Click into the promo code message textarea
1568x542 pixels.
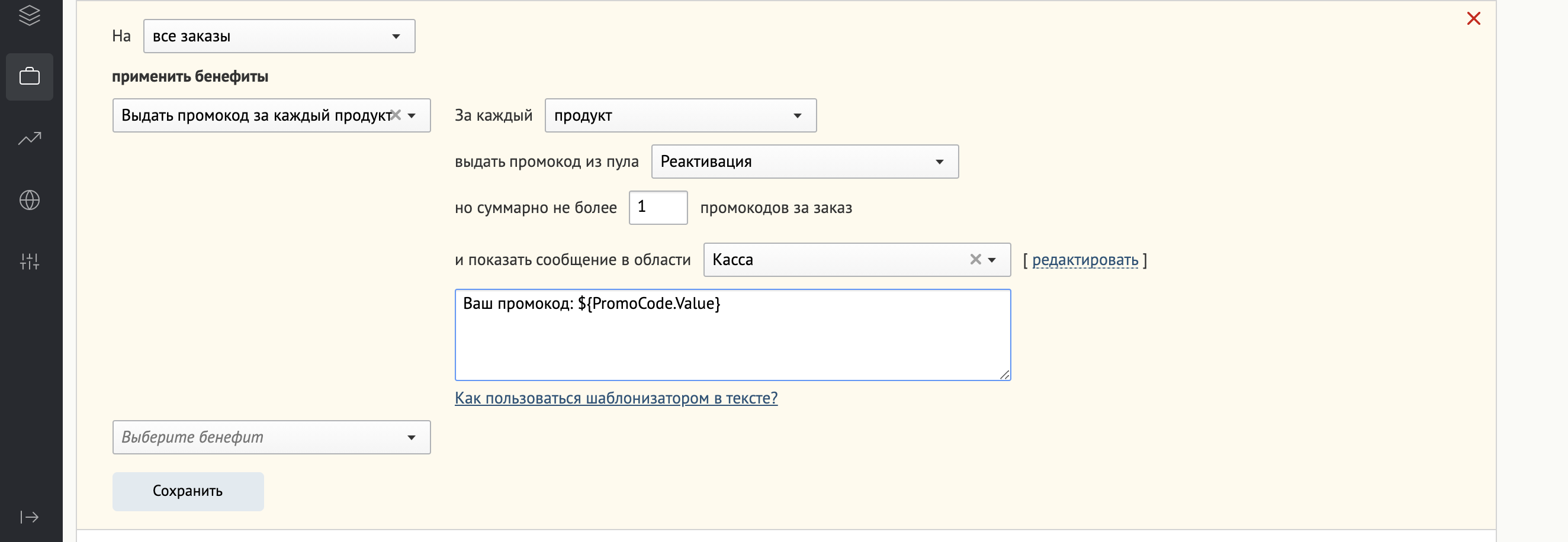pos(732,335)
